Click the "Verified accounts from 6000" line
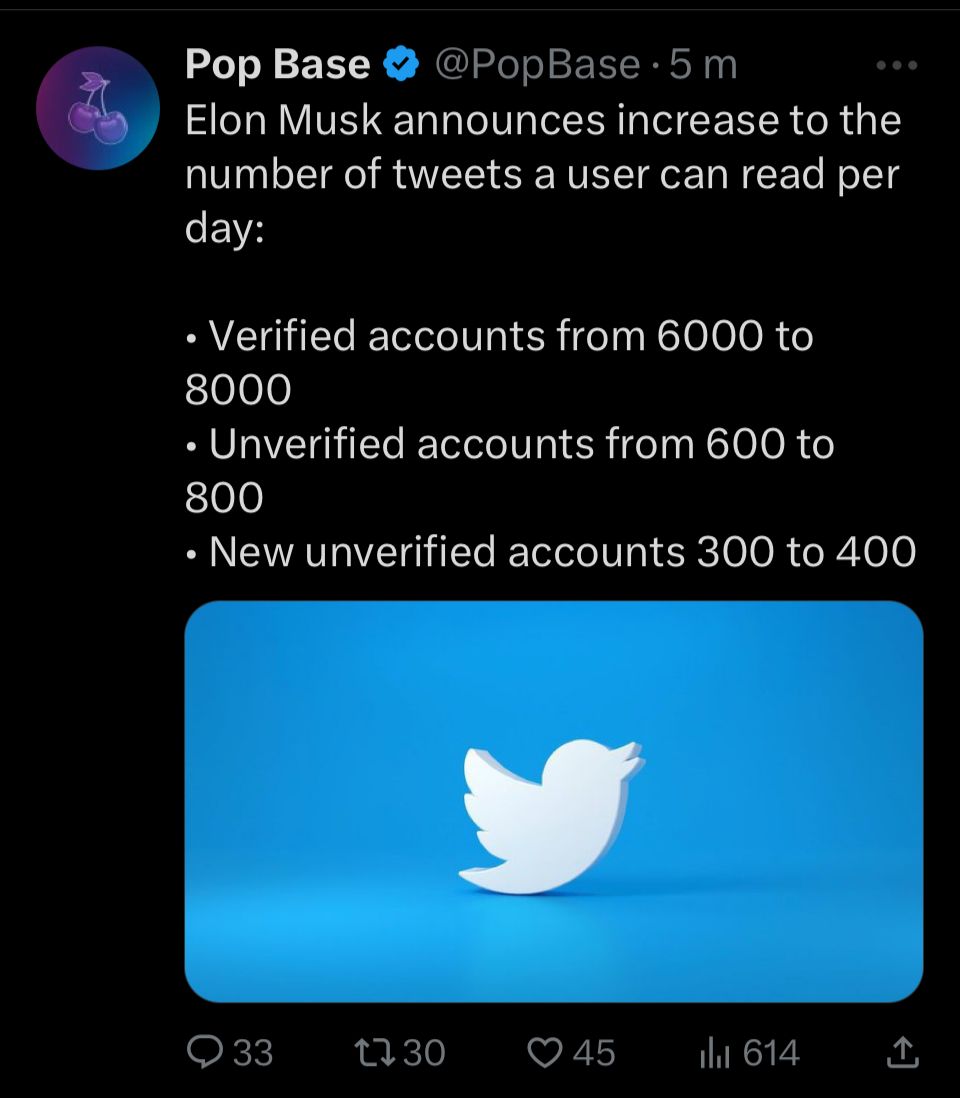Viewport: 960px width, 1098px height. [x=510, y=336]
